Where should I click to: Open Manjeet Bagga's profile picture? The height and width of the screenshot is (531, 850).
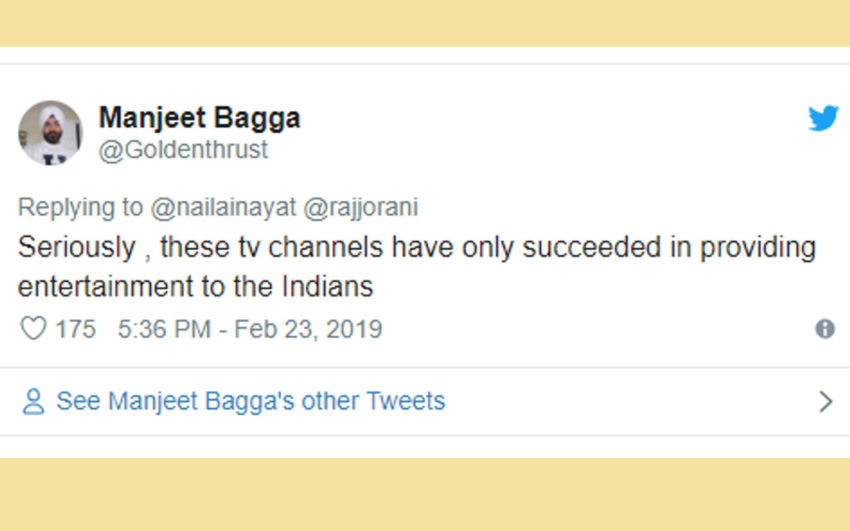pos(50,132)
